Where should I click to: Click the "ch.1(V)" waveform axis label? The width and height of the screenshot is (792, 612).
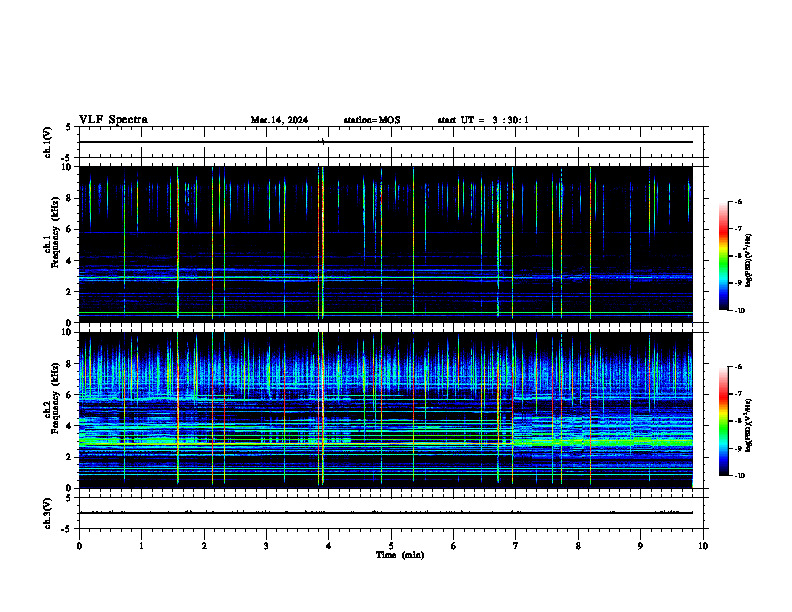tap(47, 142)
